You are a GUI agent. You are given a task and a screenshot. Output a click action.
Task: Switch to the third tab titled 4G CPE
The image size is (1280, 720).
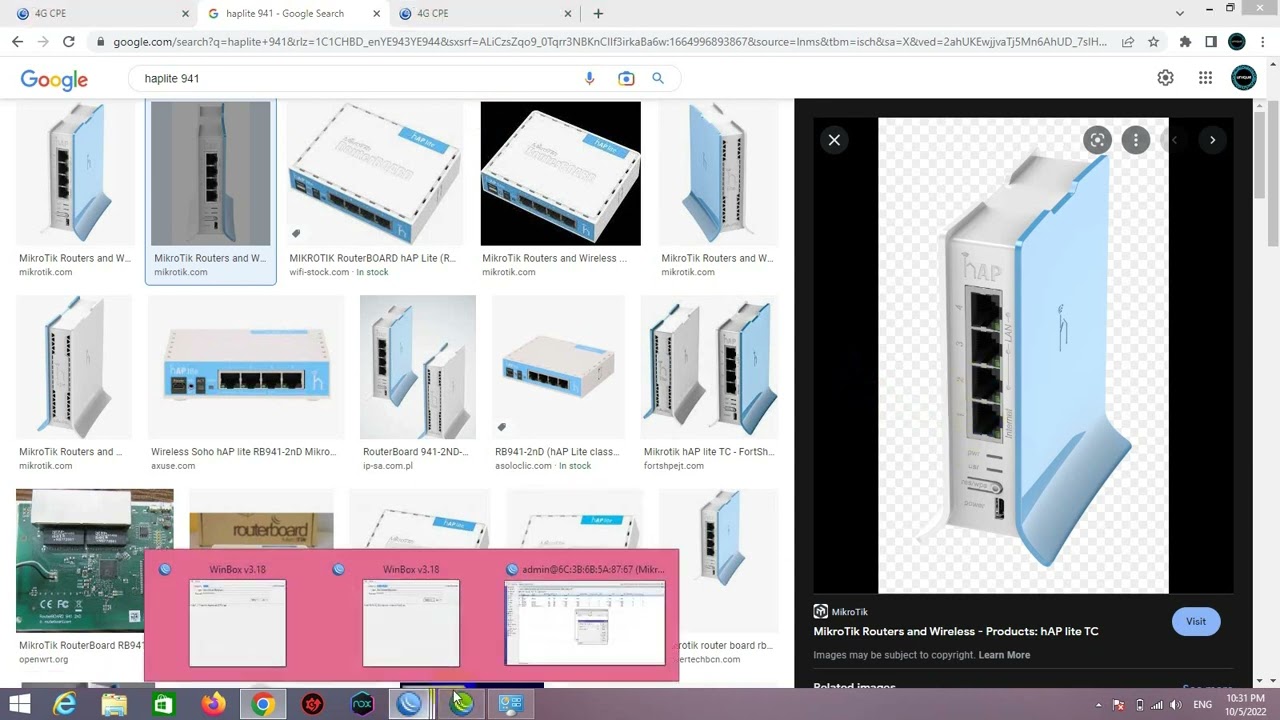point(485,13)
